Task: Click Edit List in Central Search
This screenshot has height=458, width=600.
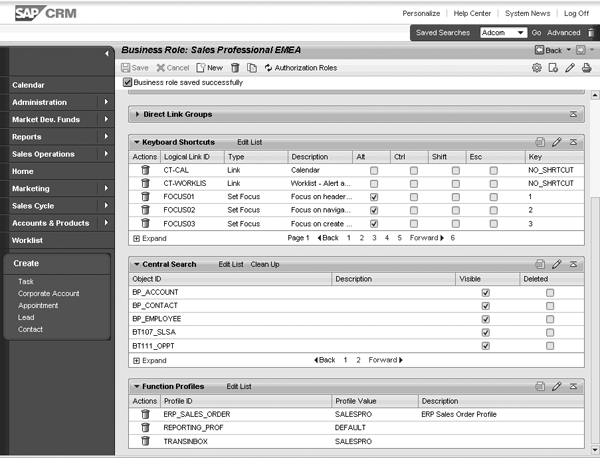Action: pyautogui.click(x=231, y=264)
